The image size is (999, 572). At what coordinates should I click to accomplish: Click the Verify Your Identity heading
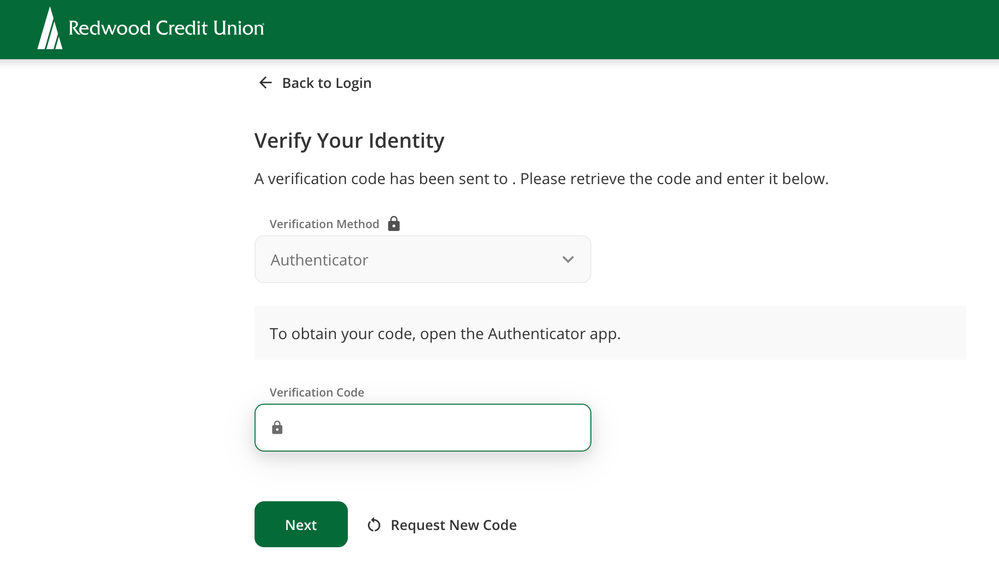click(349, 141)
